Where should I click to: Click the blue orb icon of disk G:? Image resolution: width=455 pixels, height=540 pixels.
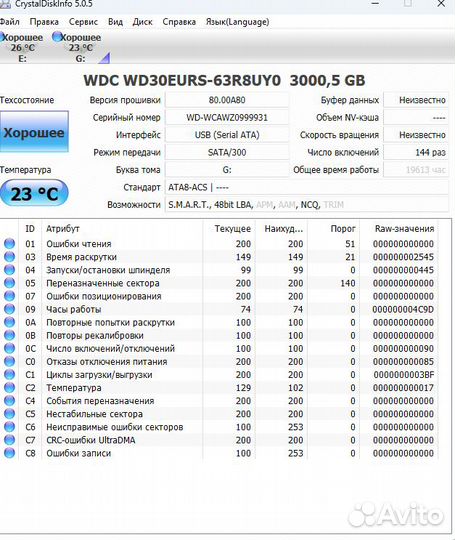(x=56, y=37)
